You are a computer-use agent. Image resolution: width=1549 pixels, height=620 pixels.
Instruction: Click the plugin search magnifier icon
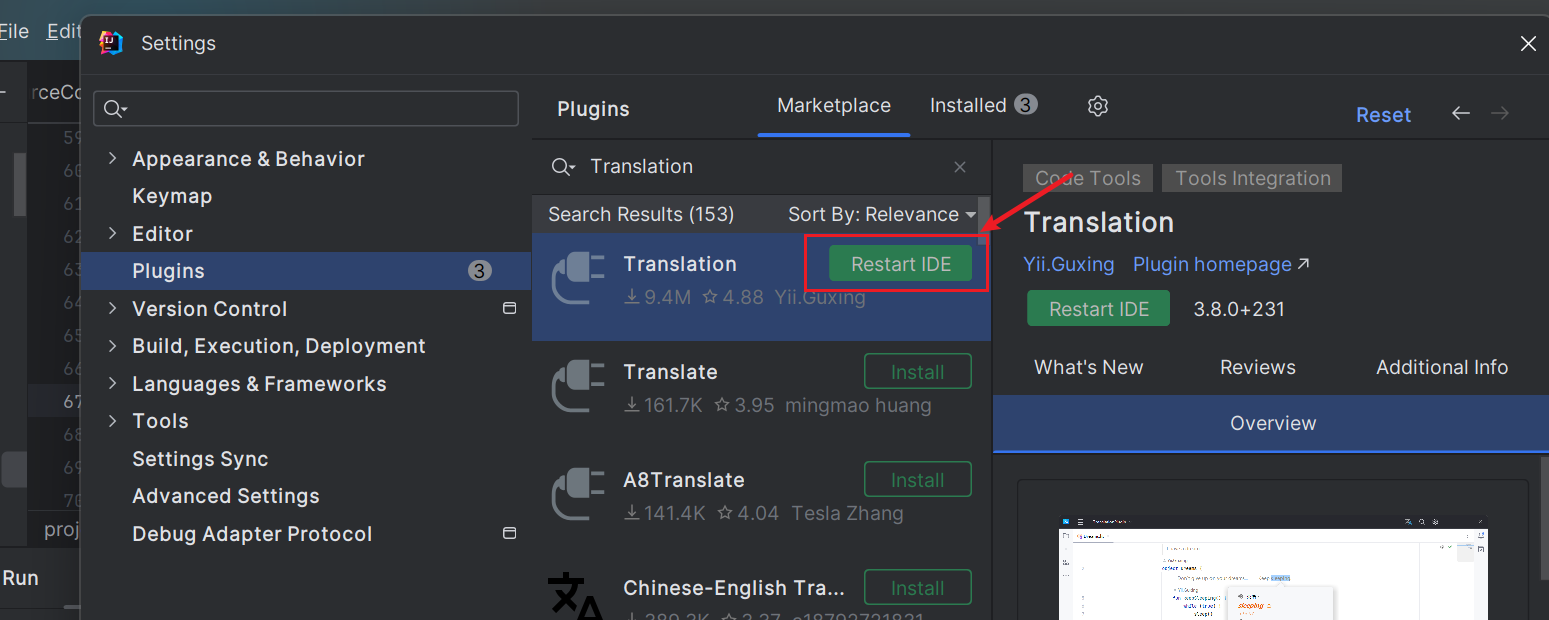tap(563, 167)
